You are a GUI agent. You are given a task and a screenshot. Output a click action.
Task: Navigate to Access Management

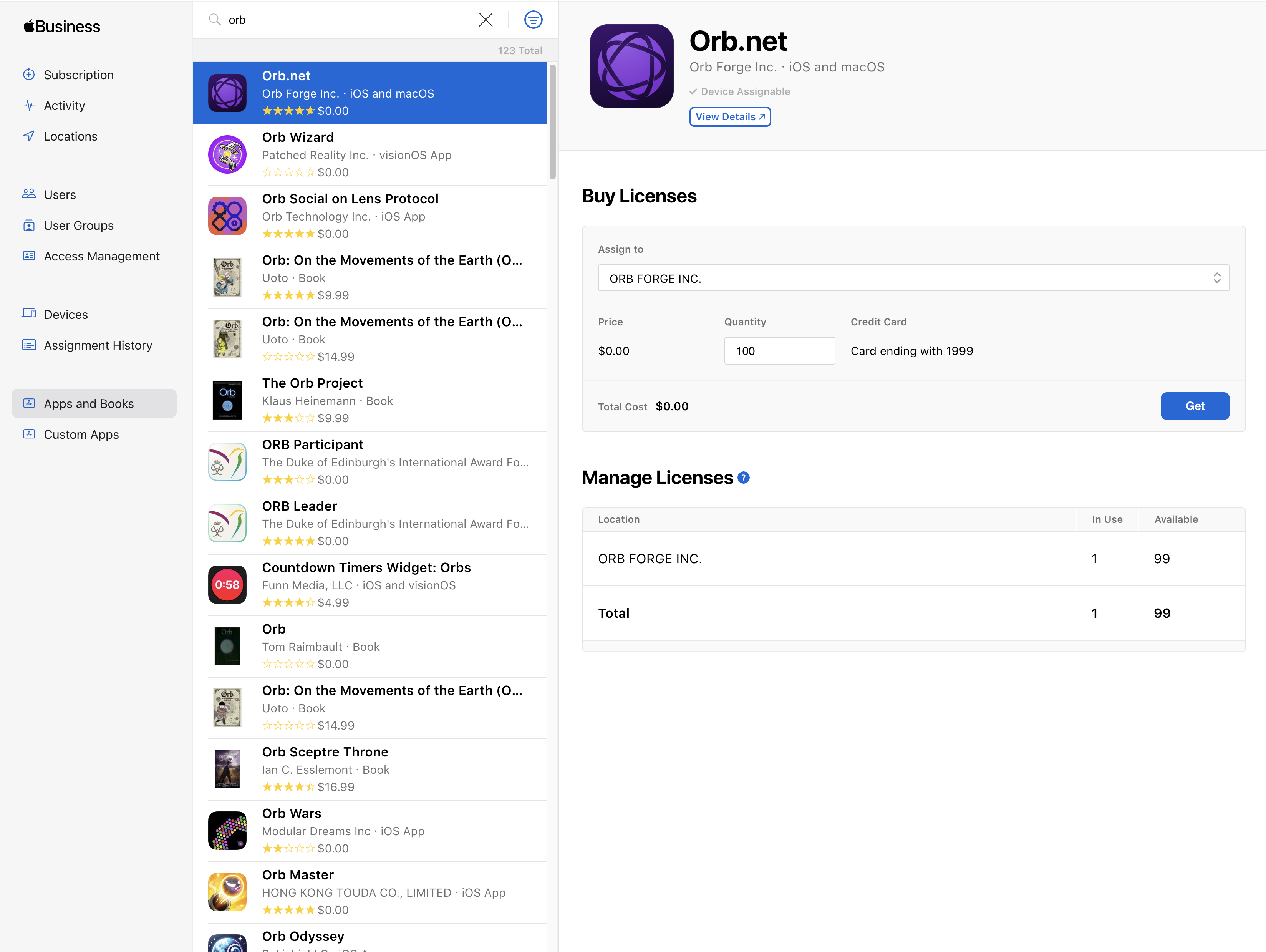(101, 257)
